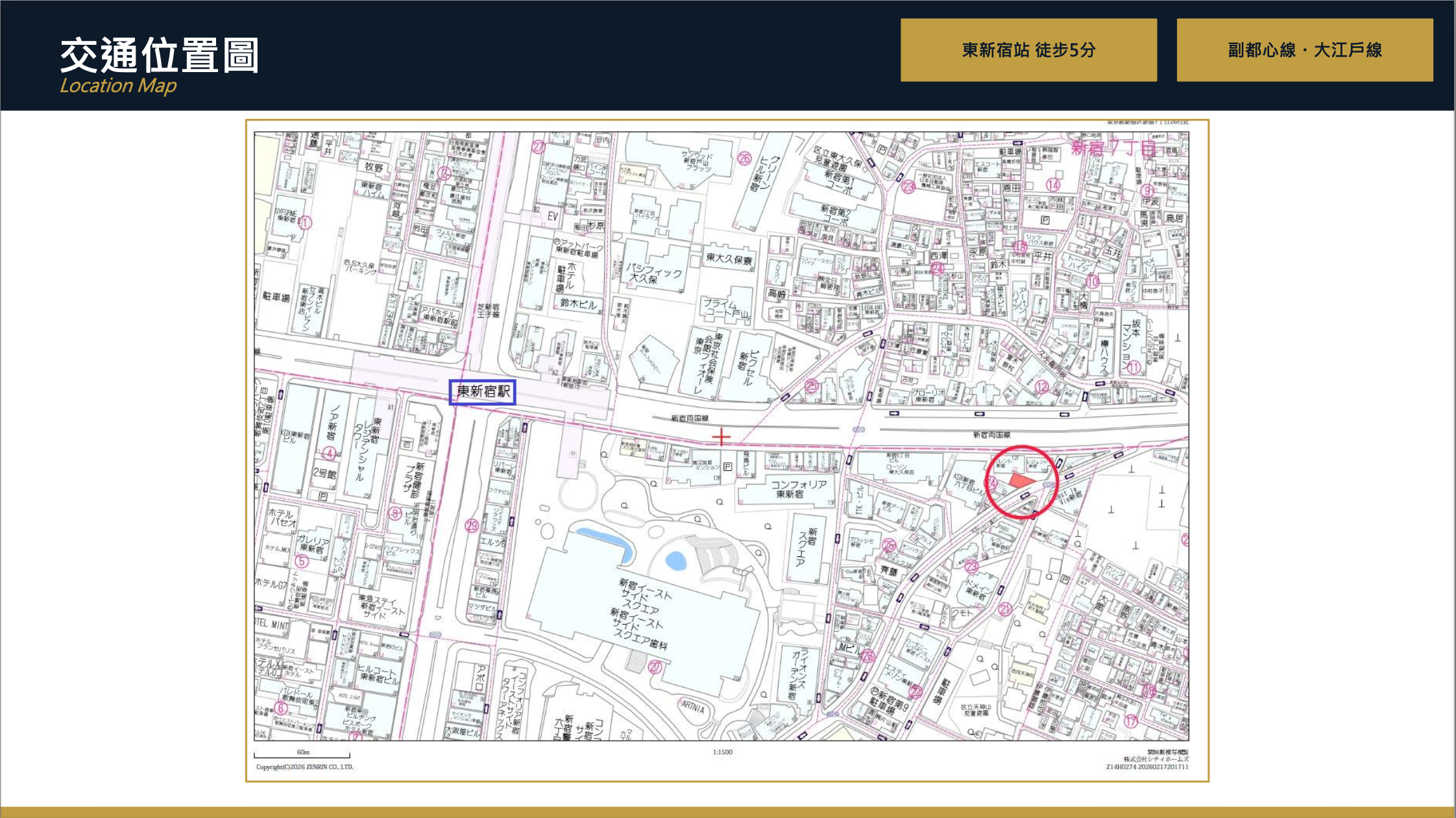Click the 新宿健診プラザ label
The height and width of the screenshot is (818, 1456).
(x=415, y=480)
